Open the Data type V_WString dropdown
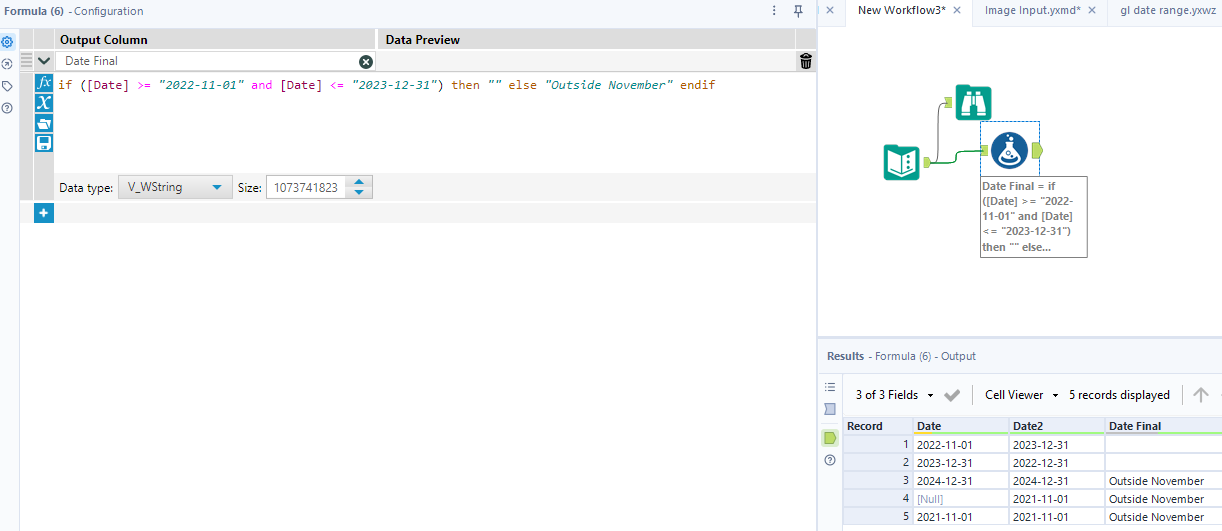1222x531 pixels. [175, 187]
